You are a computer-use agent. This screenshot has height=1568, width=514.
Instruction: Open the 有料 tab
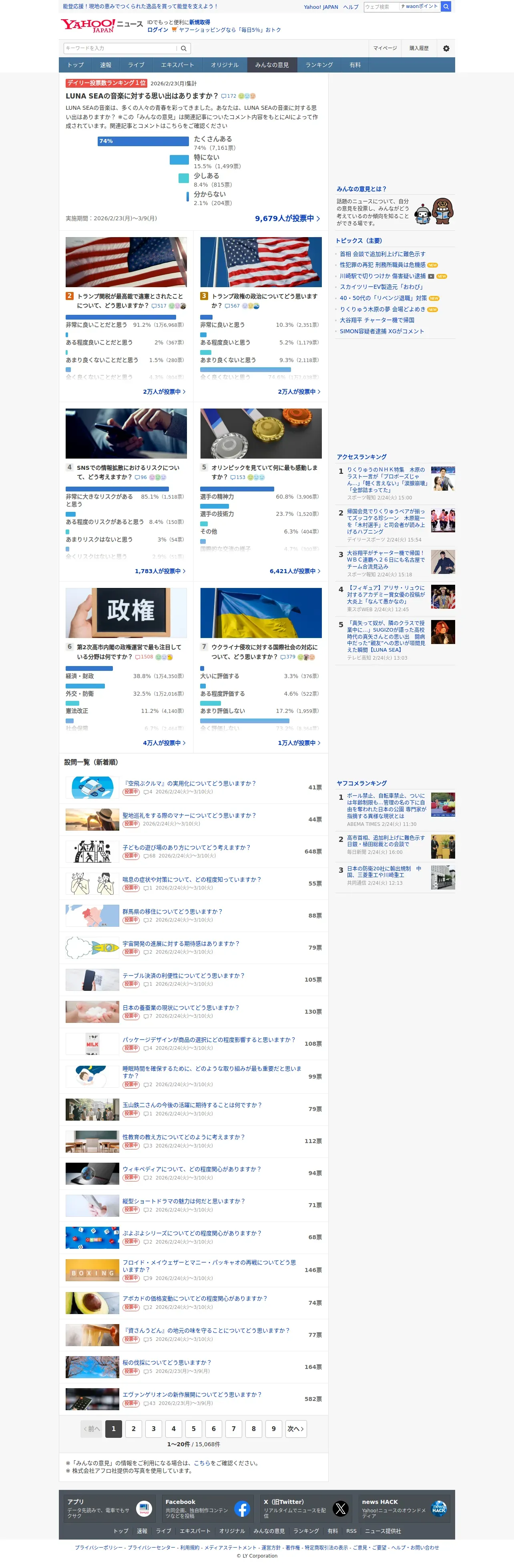[x=355, y=65]
